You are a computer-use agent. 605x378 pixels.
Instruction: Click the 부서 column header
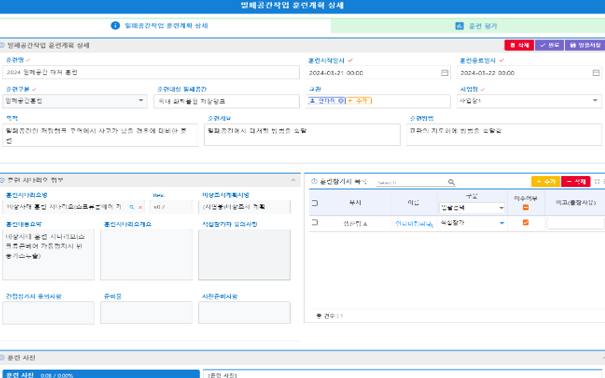point(355,203)
